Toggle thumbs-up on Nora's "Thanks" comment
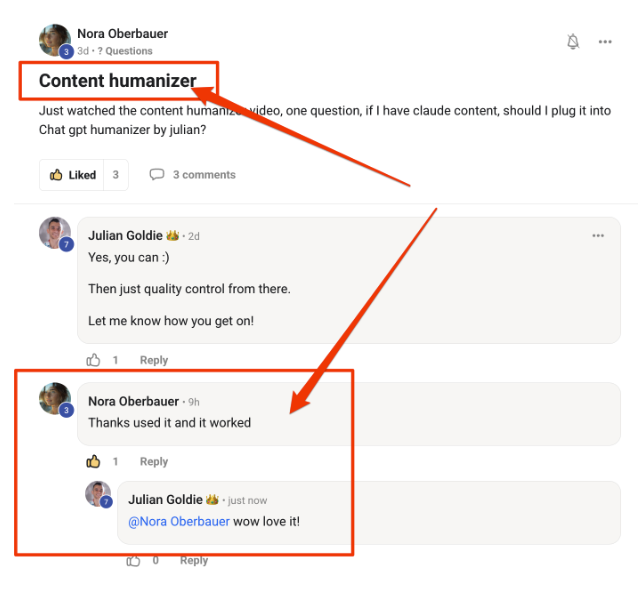Viewport: 638px width, 602px height. pos(94,462)
